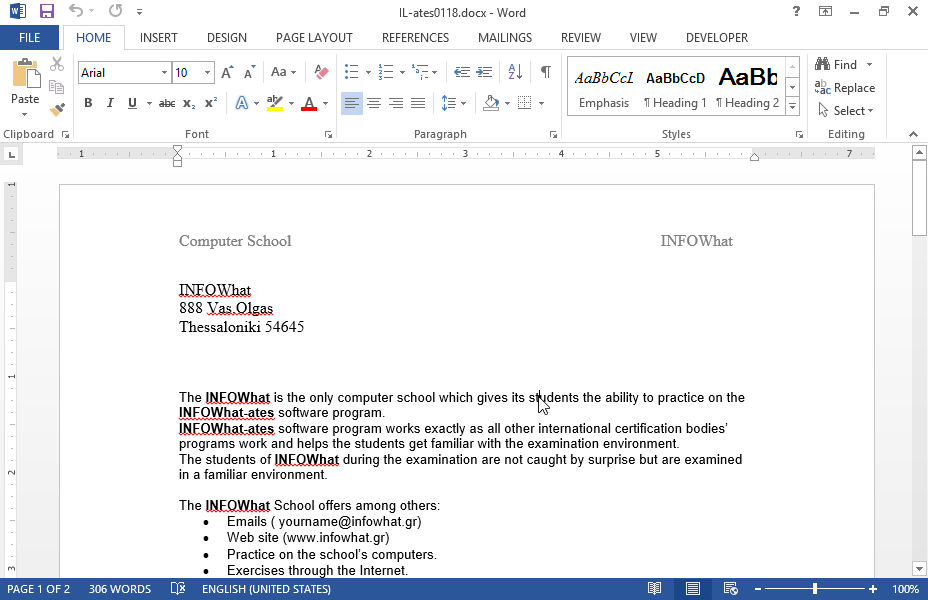
Task: Click the Format Painter brush icon
Action: pyautogui.click(x=57, y=109)
